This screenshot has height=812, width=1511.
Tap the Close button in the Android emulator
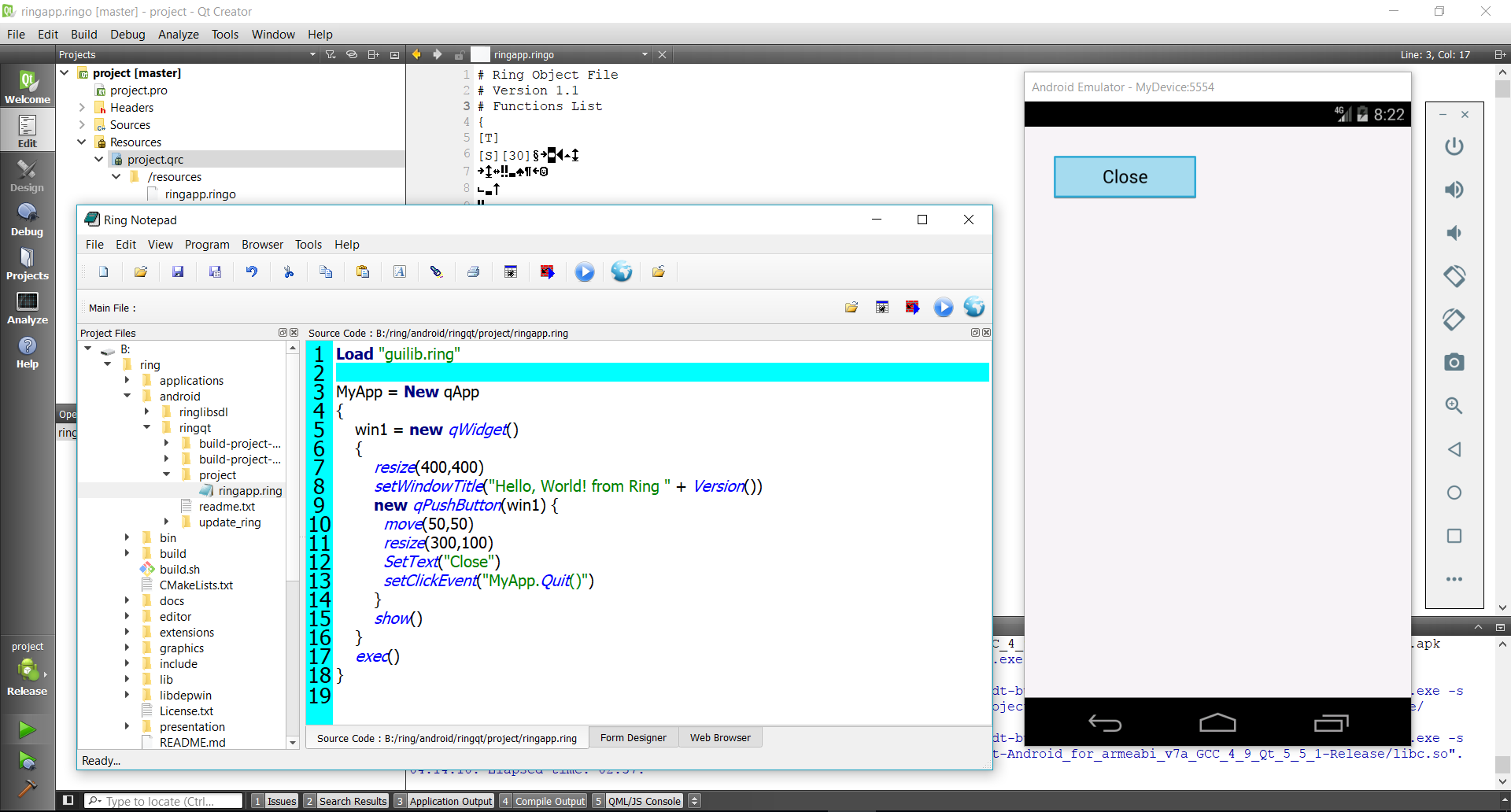pos(1125,177)
